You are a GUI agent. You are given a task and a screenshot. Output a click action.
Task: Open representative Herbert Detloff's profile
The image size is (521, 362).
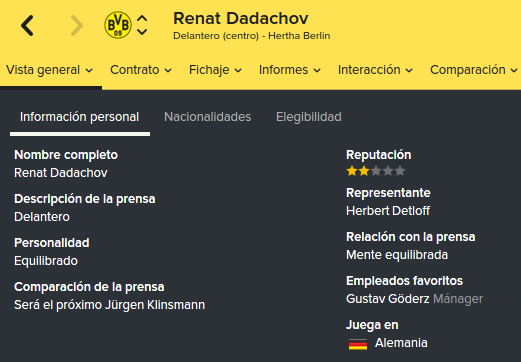388,211
